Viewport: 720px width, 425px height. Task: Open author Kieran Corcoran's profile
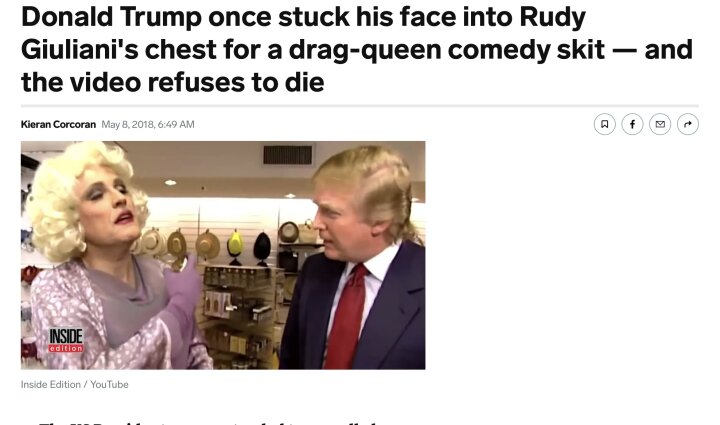click(x=58, y=124)
